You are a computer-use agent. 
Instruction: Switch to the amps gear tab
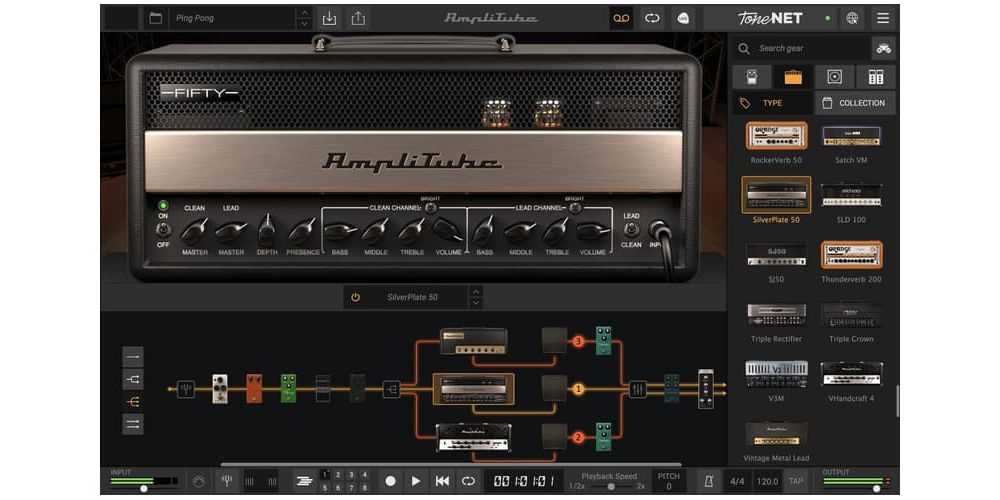(793, 77)
